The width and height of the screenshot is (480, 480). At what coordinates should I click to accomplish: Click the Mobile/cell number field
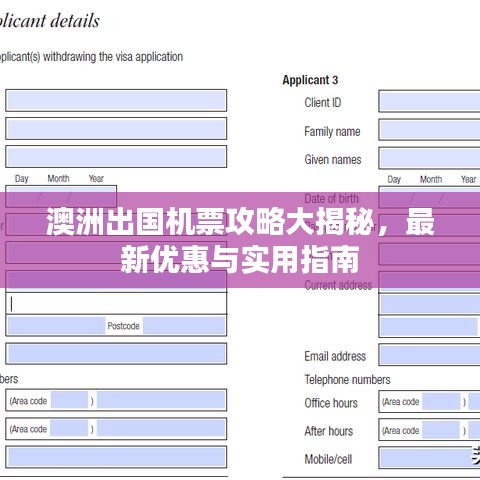[429, 458]
